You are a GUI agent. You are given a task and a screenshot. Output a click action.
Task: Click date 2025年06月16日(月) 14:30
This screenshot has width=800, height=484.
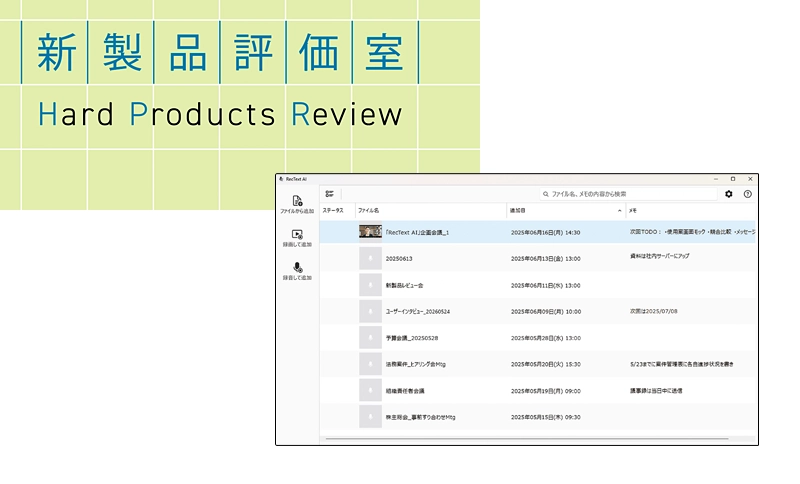tap(545, 233)
